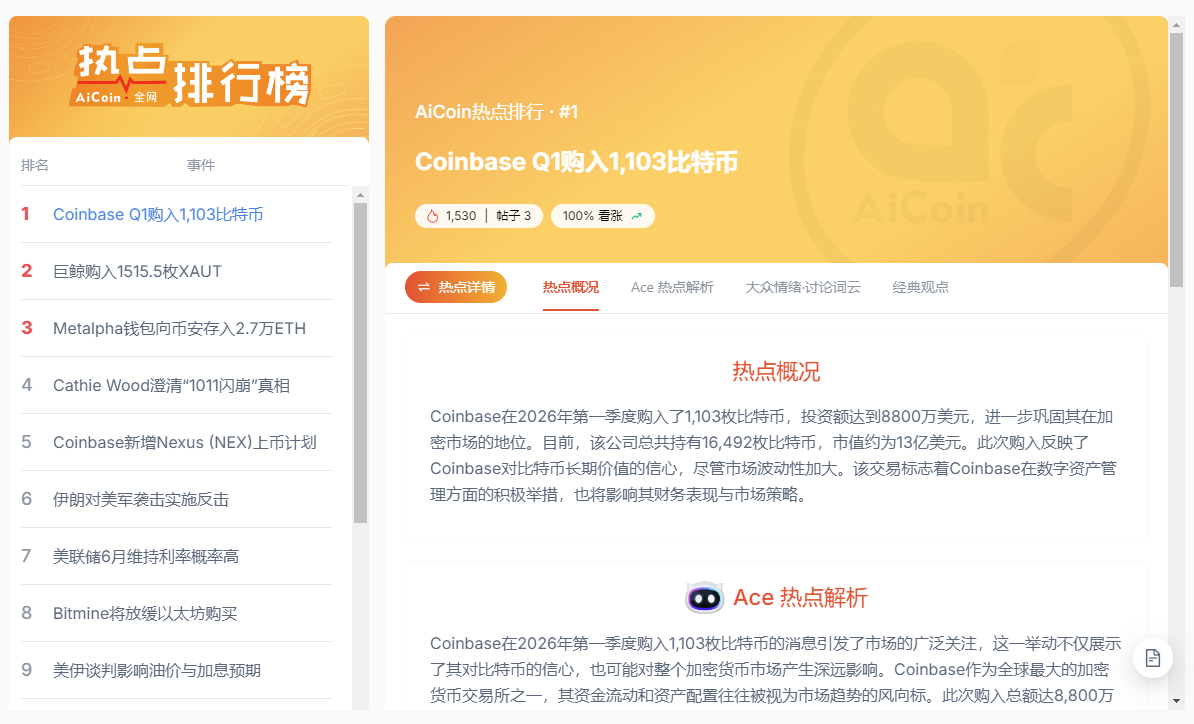Viewport: 1194px width, 724px height.
Task: Click the main page scroll-up arrow
Action: [x=1176, y=25]
